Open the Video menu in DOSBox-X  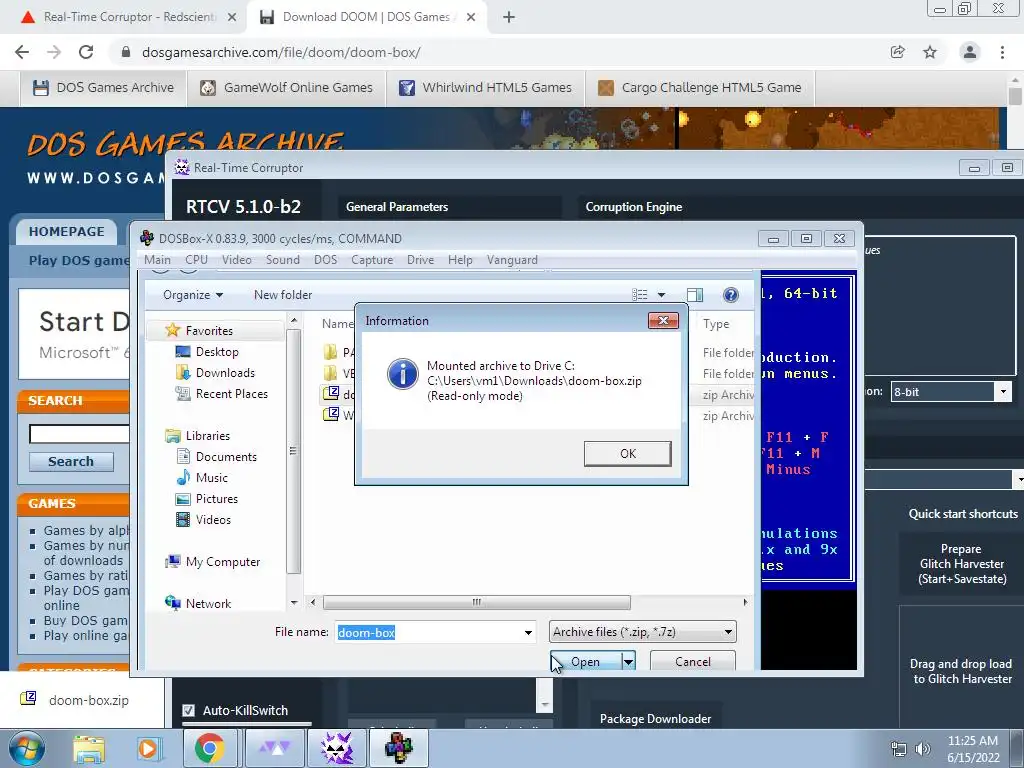(236, 259)
